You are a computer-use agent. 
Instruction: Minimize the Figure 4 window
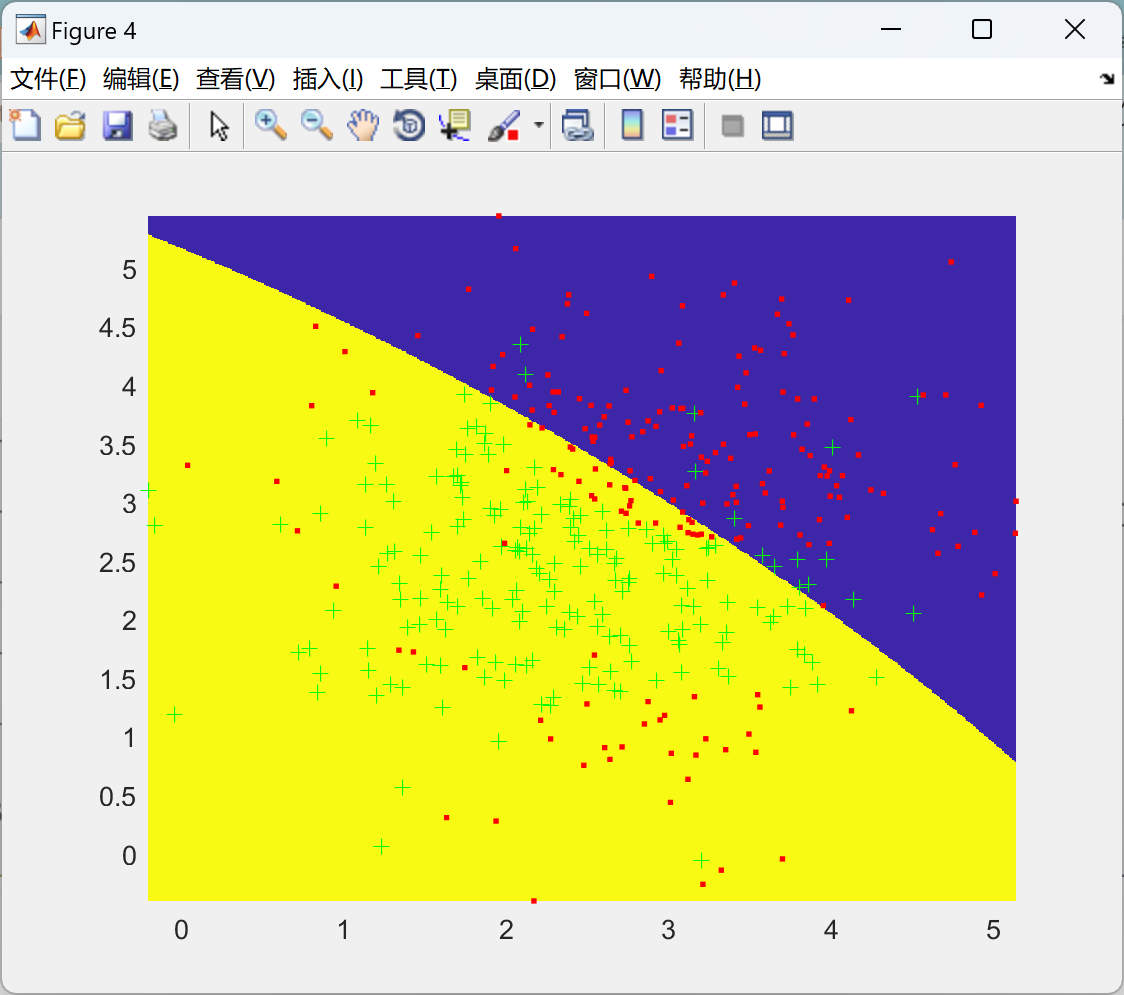890,29
